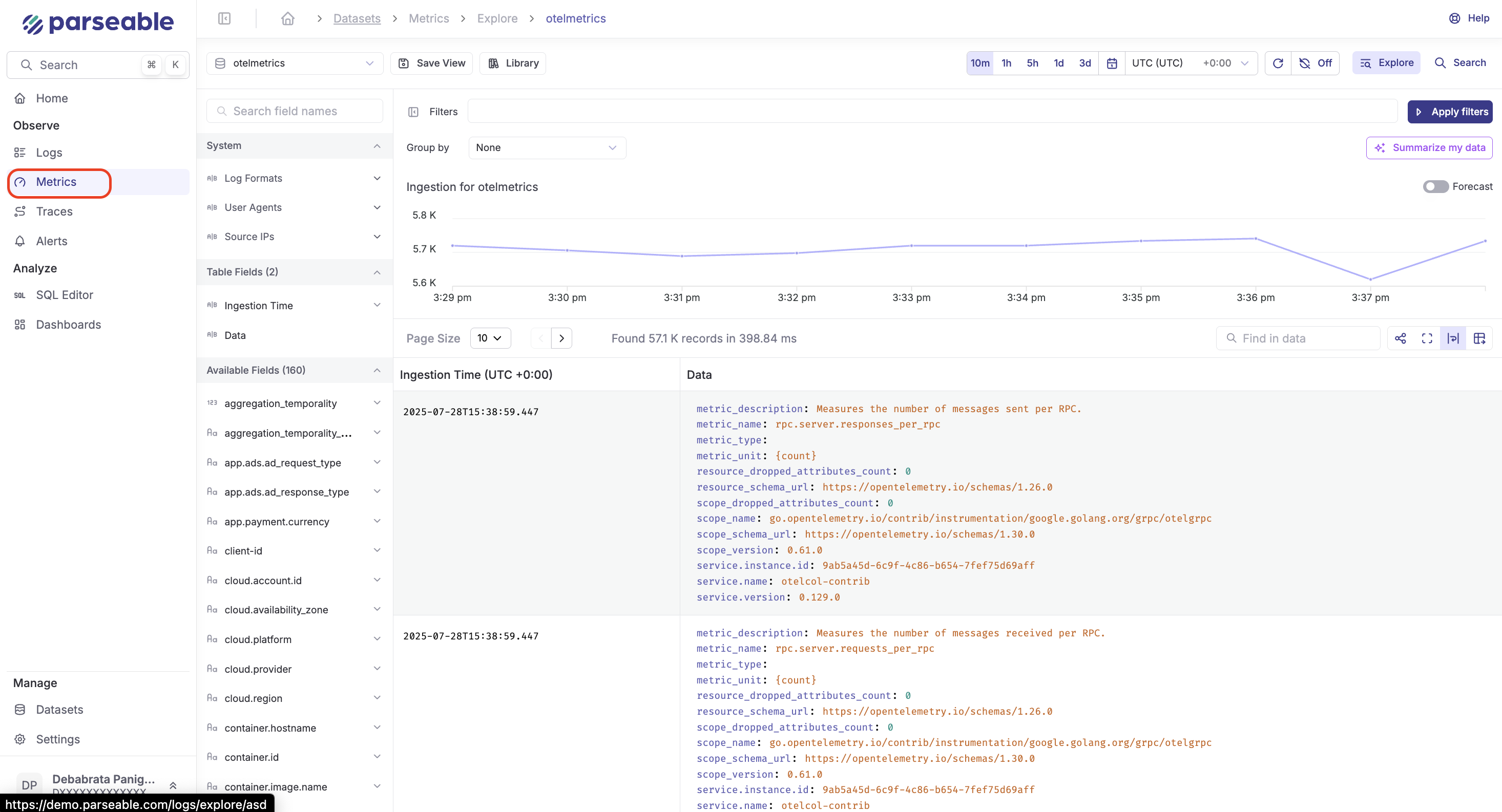Click Summarize my data button
The width and height of the screenshot is (1502, 812).
(x=1429, y=148)
